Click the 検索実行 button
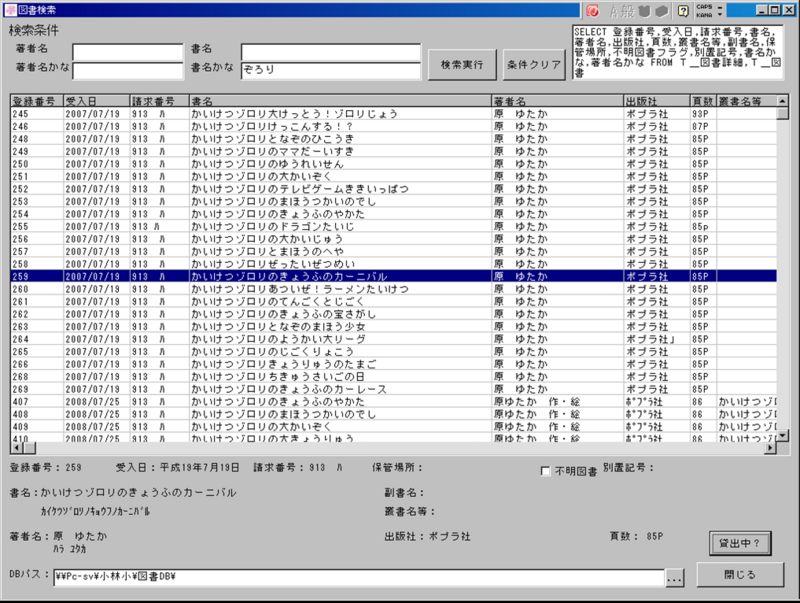Image resolution: width=800 pixels, height=603 pixels. point(461,64)
